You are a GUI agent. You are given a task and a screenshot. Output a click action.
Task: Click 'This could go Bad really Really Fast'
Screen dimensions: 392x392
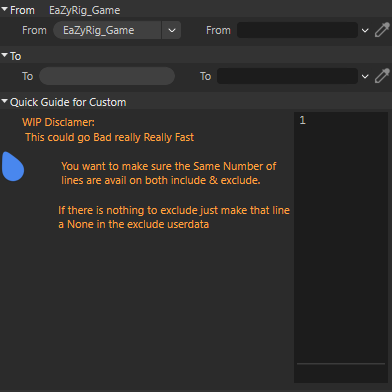(x=110, y=137)
